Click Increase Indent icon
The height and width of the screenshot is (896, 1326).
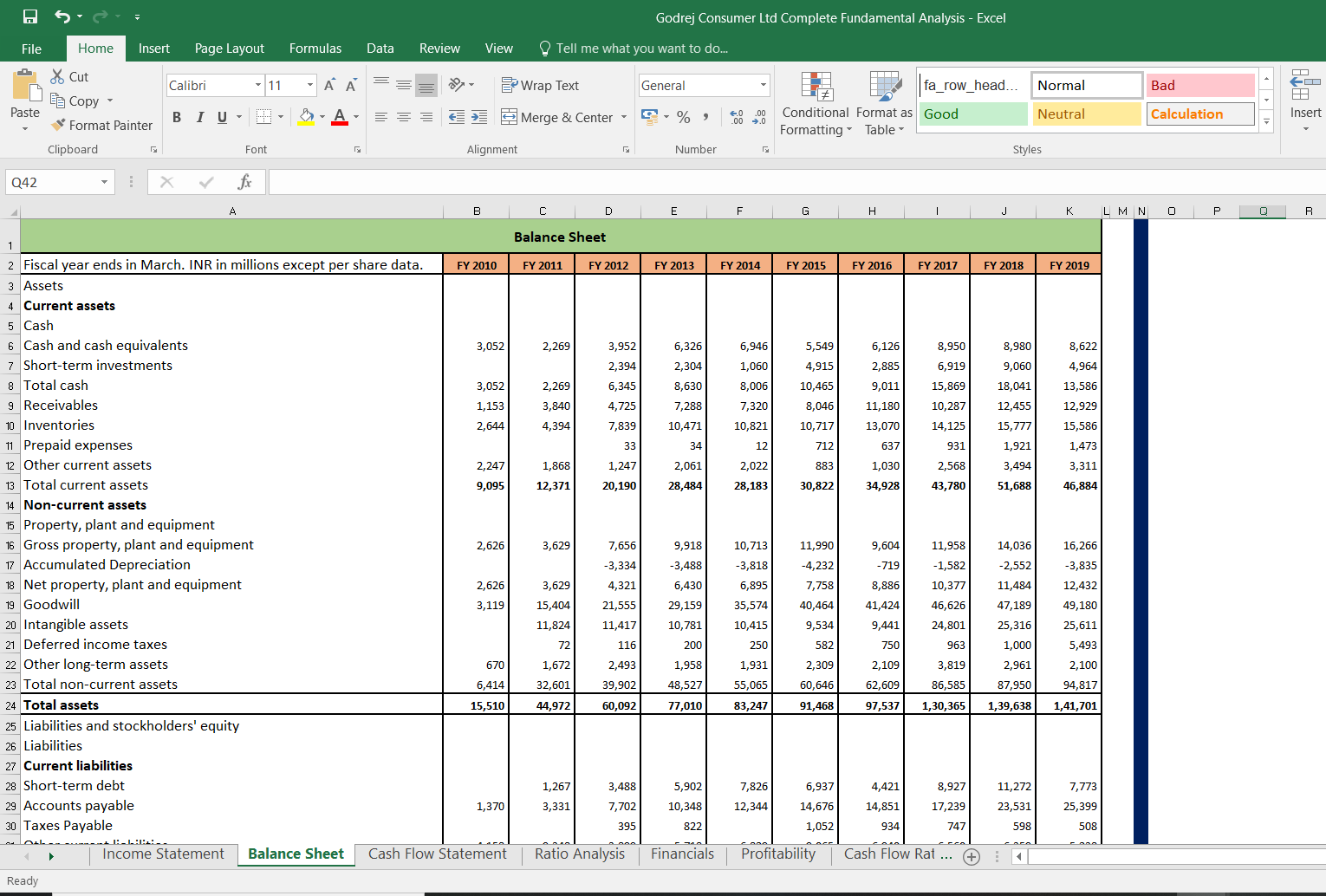pyautogui.click(x=479, y=117)
